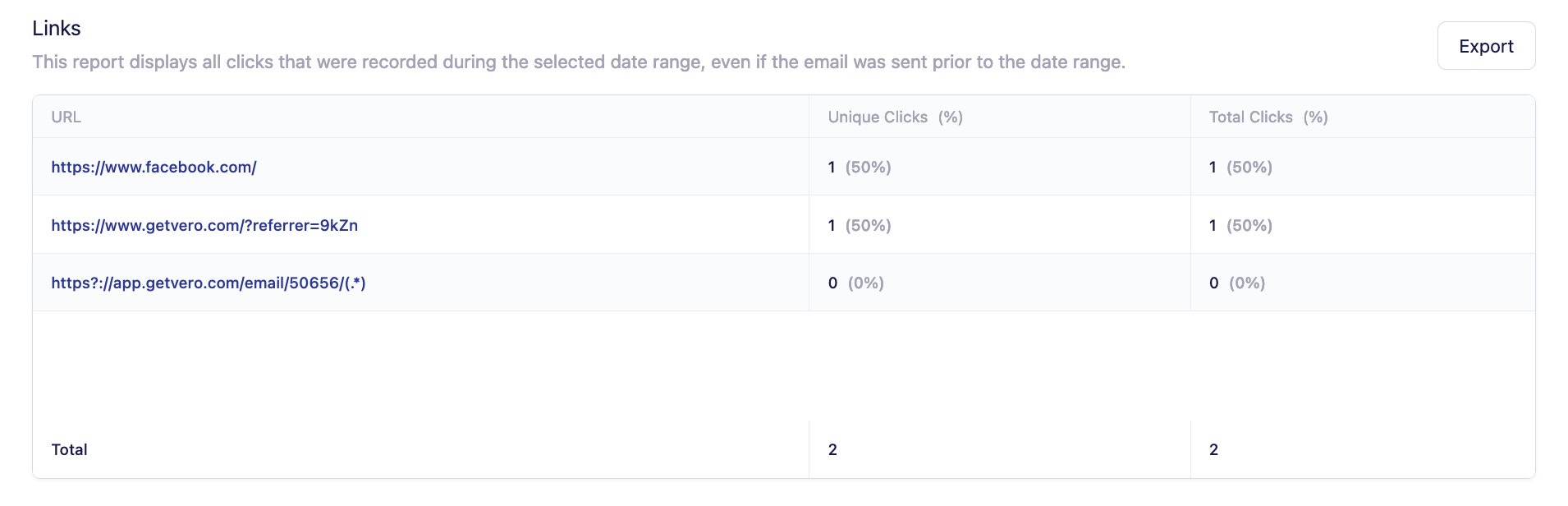Open the app.getvero.com email/50656 link
The height and width of the screenshot is (506, 1568).
pyautogui.click(x=209, y=283)
